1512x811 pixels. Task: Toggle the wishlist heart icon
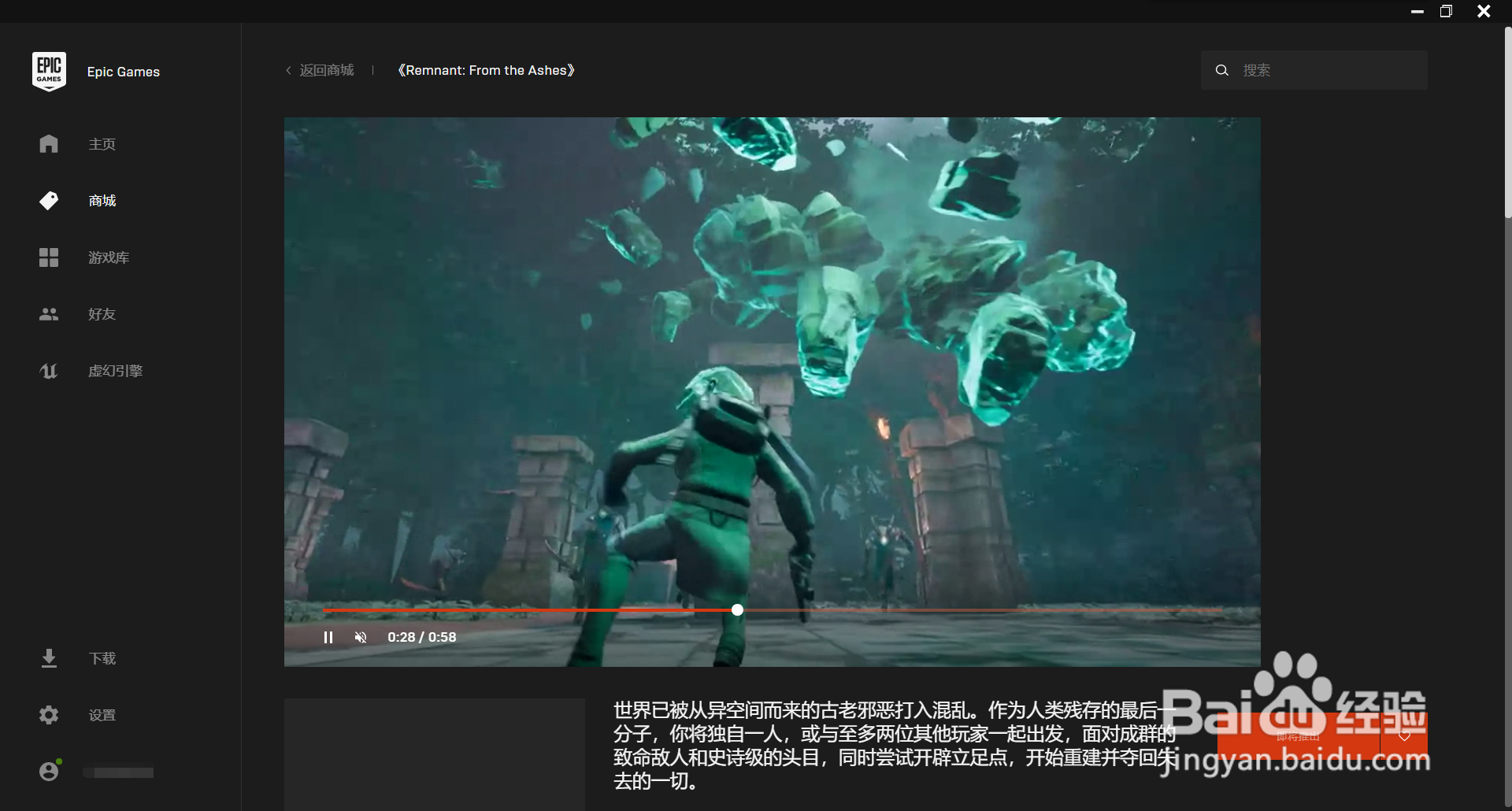pos(1405,735)
